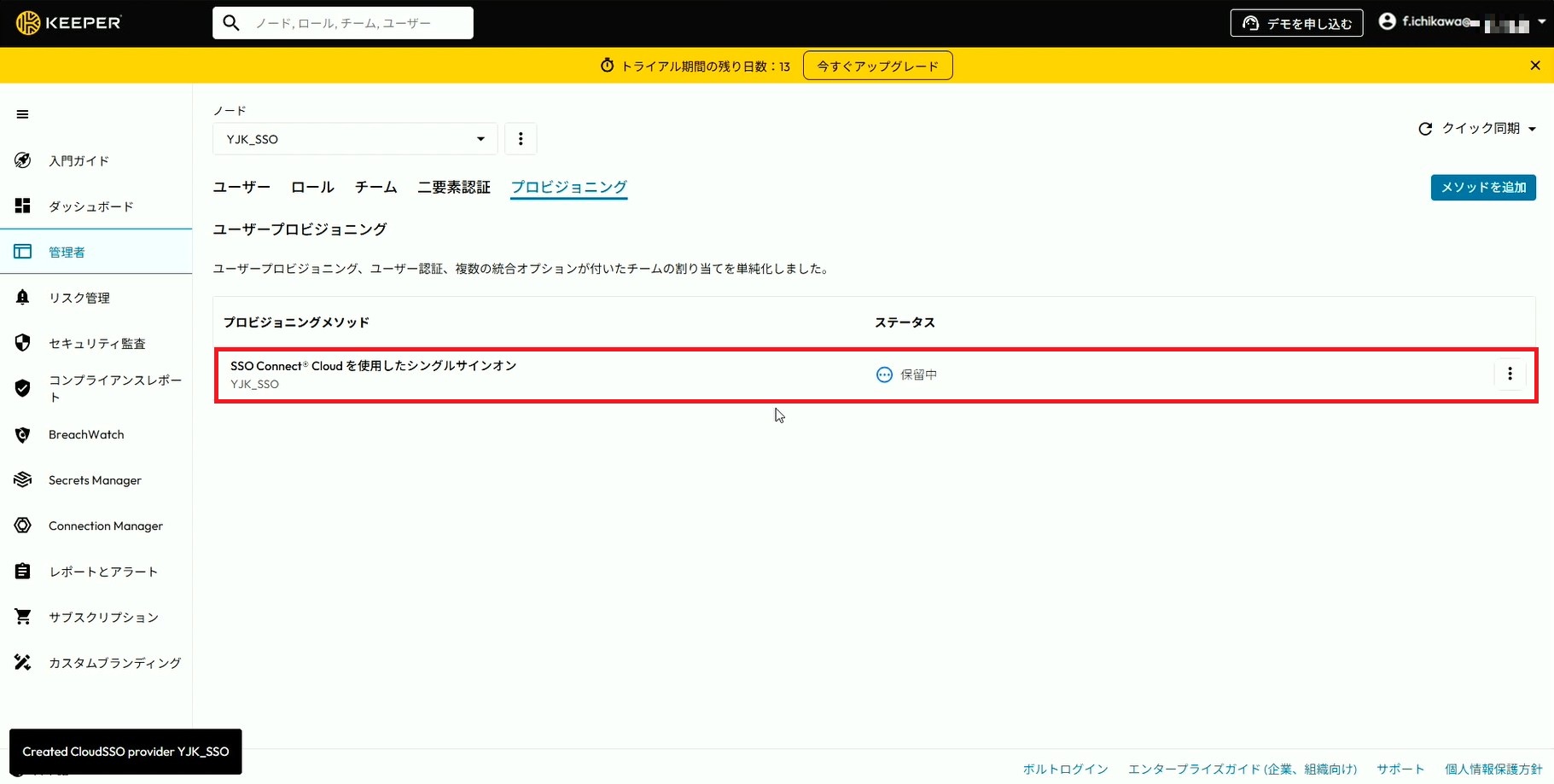Screen dimensions: 1554x784
Task: Open the ロール tab
Action: (x=311, y=187)
